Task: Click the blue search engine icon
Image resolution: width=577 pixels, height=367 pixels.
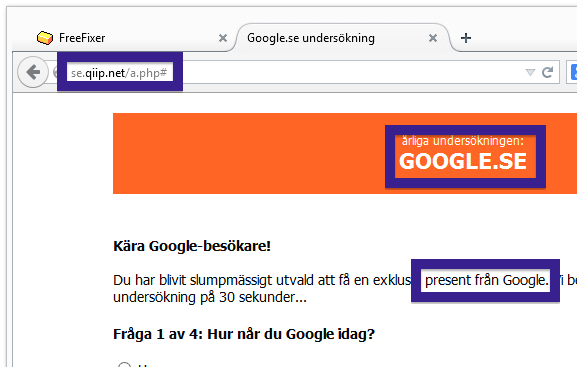Action: [574, 72]
